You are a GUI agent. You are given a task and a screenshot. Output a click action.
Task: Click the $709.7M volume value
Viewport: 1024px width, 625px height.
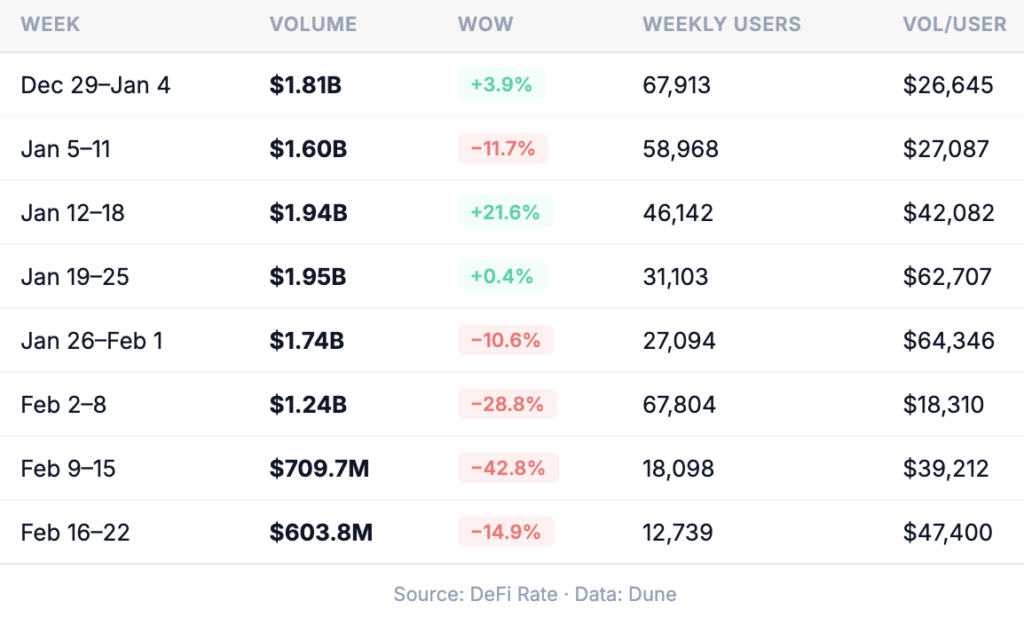[x=319, y=469]
